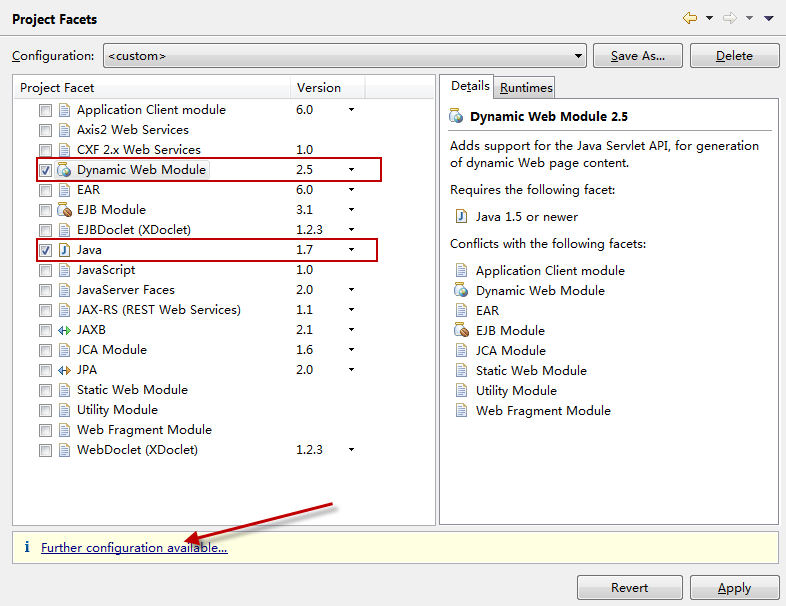
Task: Uncheck the Java facet checkbox
Action: (45, 250)
